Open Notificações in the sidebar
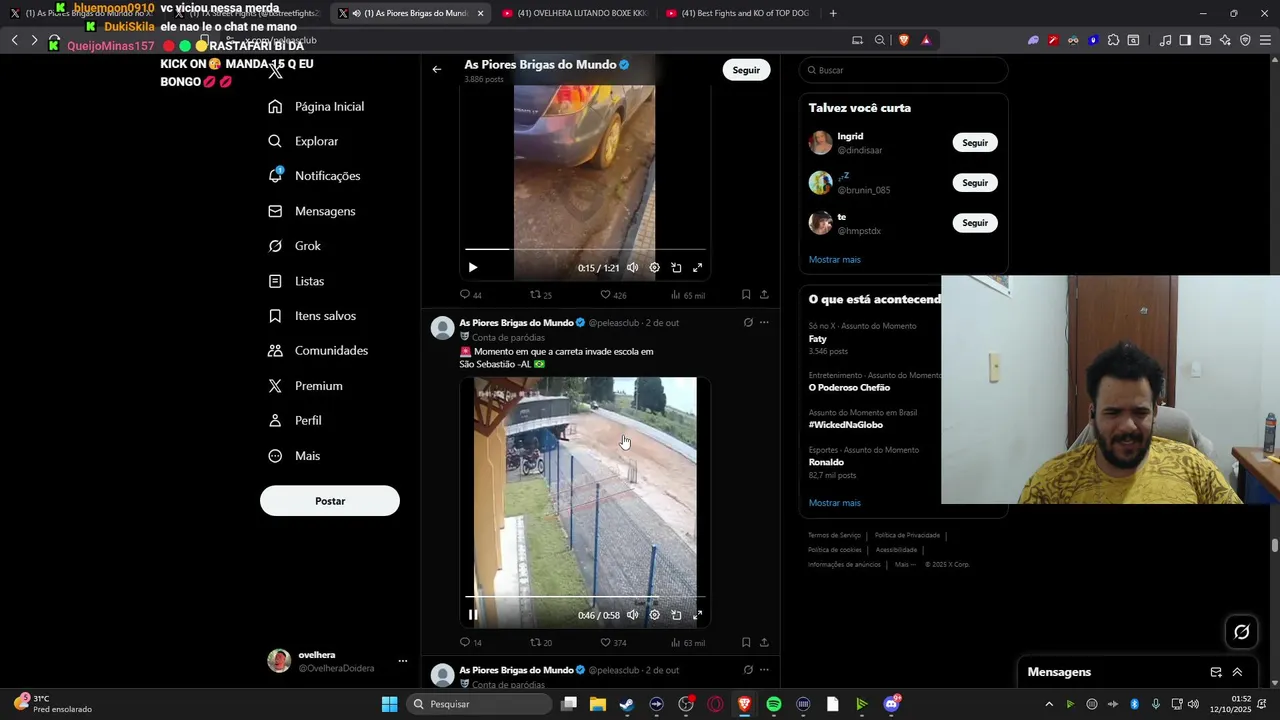 tap(315, 176)
